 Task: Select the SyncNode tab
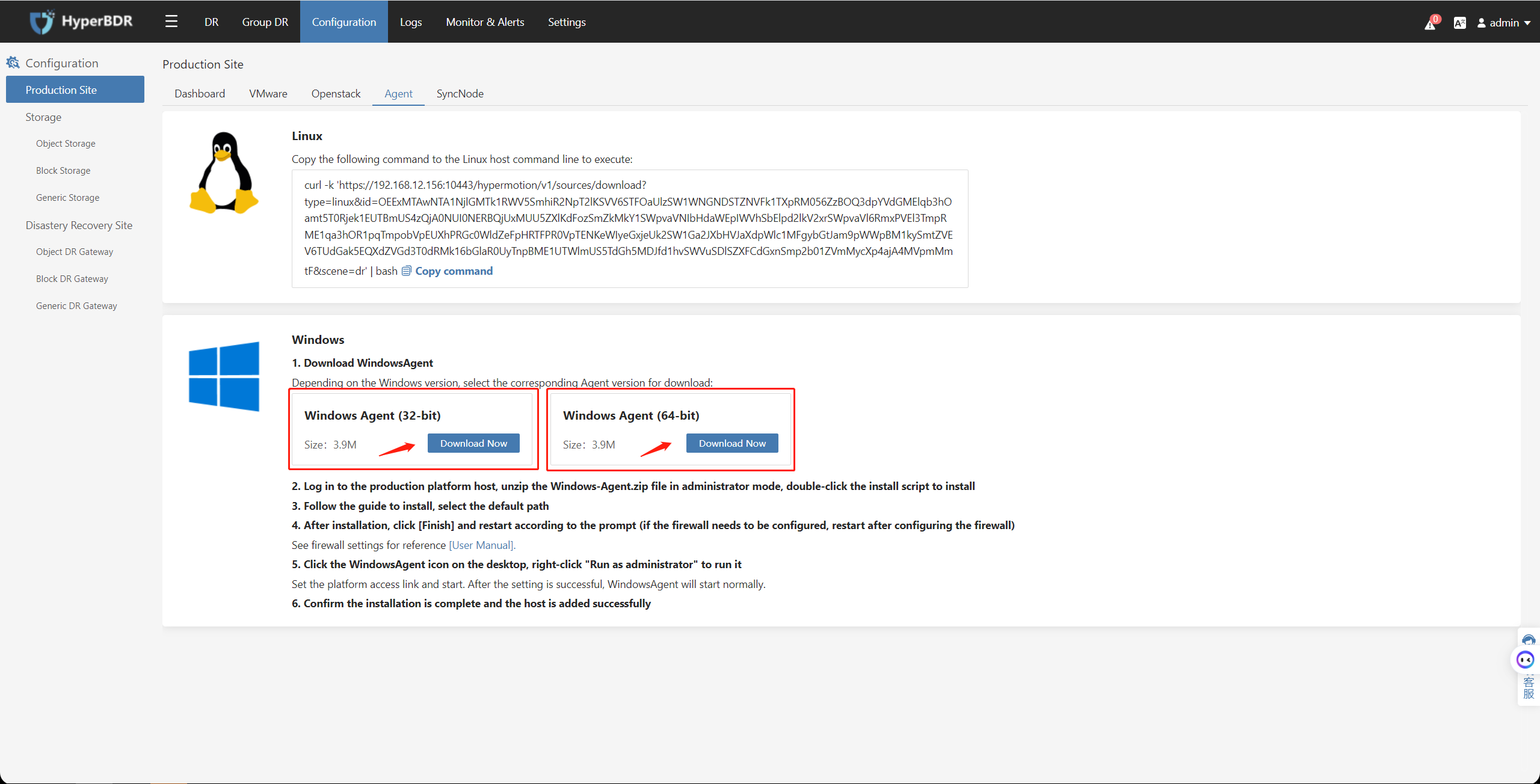(460, 93)
